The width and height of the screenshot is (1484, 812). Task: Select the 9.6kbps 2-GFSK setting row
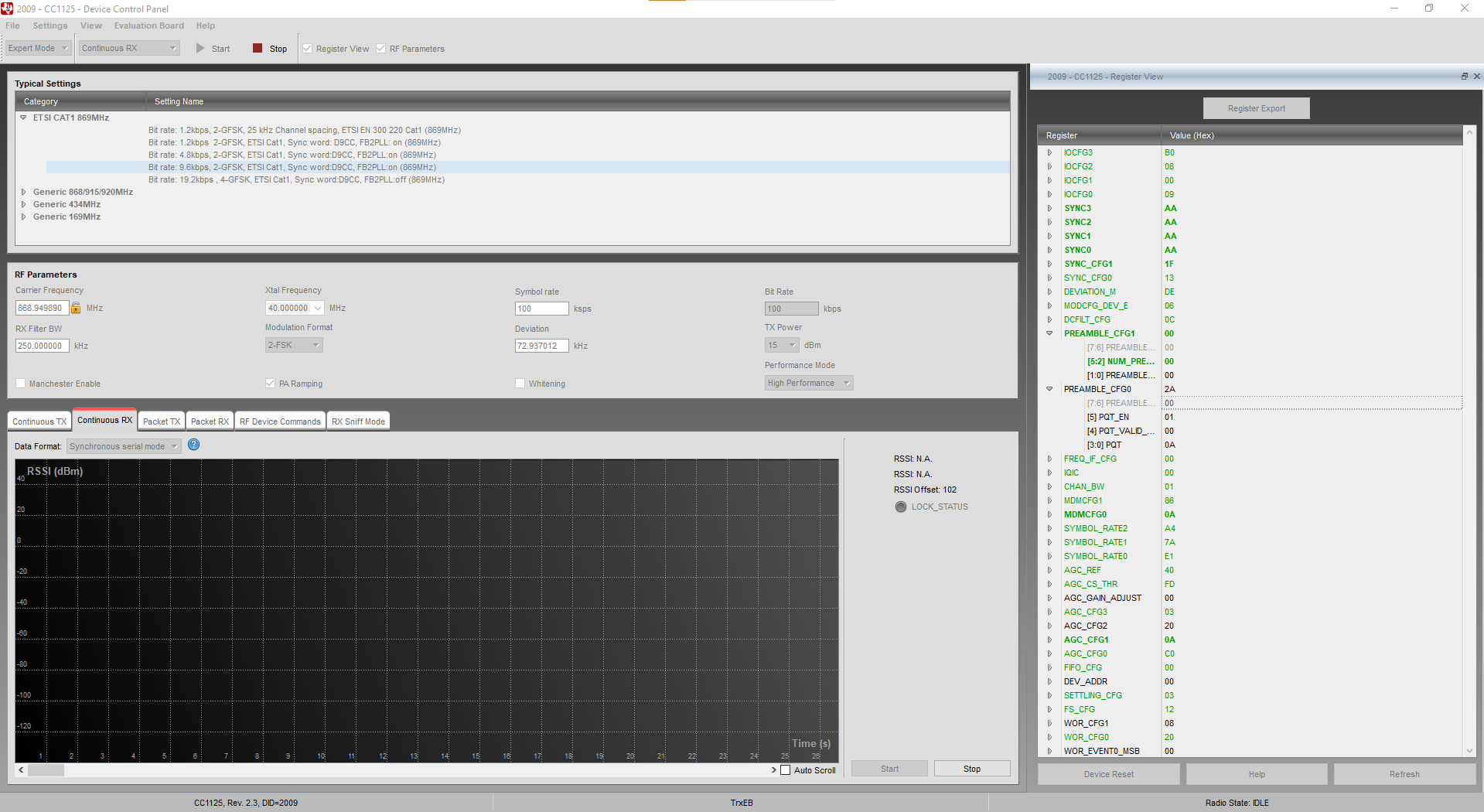coord(527,167)
